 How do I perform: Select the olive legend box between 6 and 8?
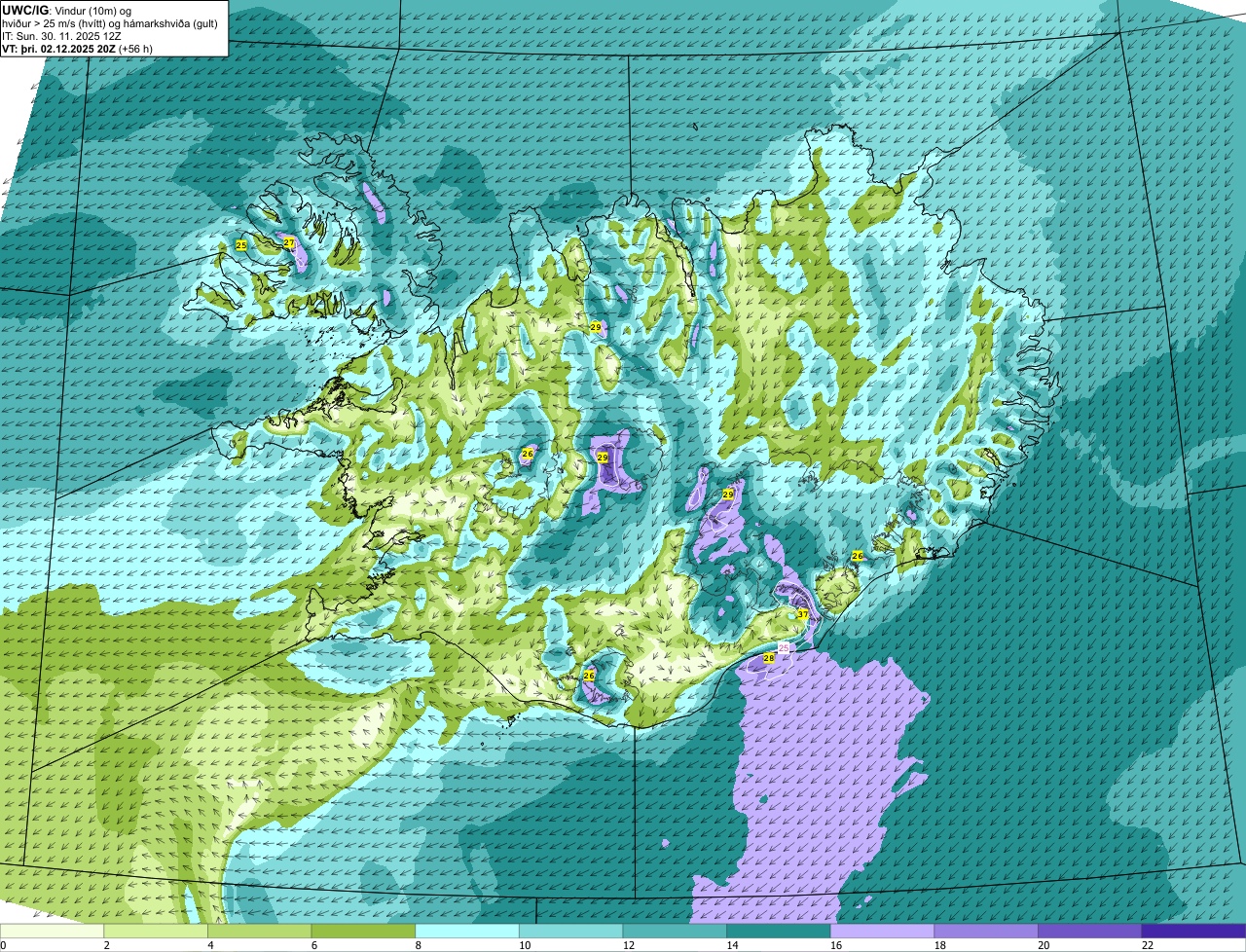(363, 931)
